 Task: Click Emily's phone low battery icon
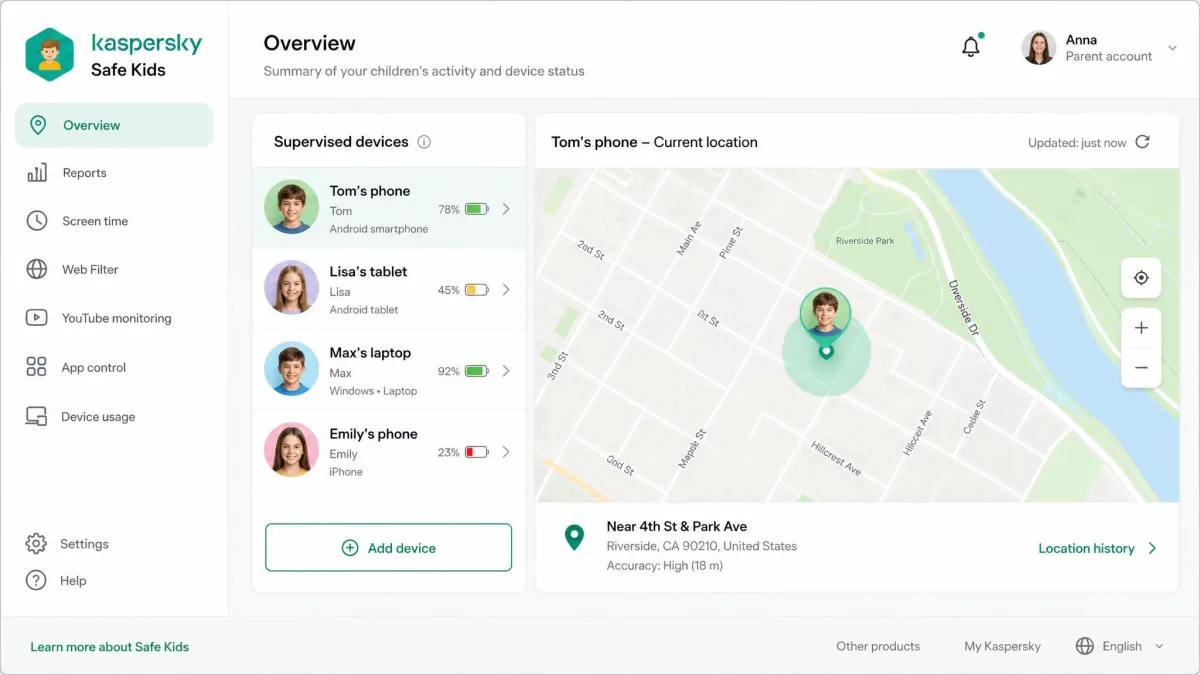tap(477, 452)
